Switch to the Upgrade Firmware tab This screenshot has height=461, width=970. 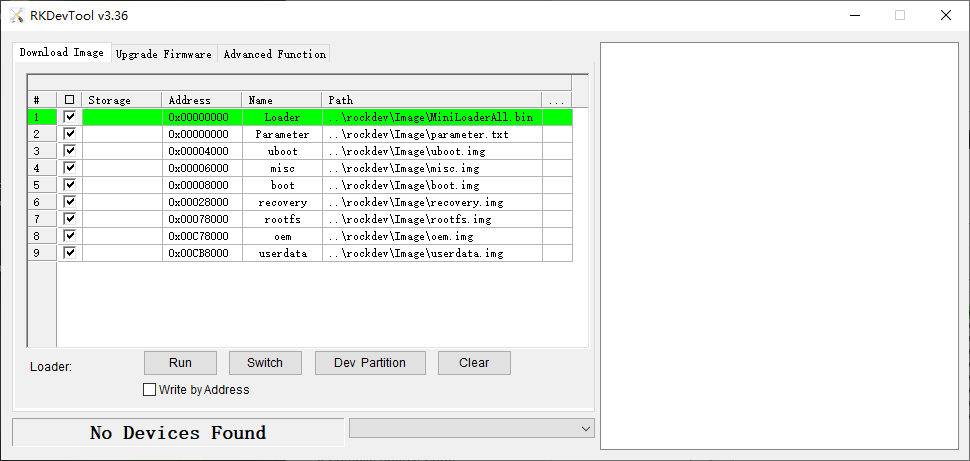(164, 54)
